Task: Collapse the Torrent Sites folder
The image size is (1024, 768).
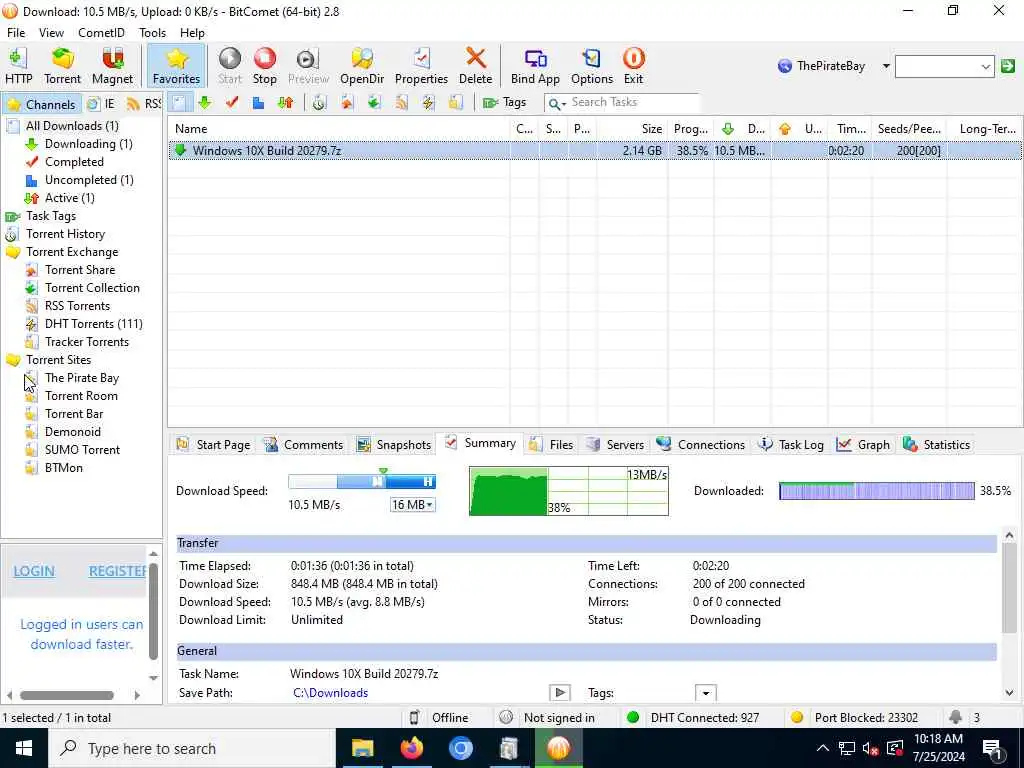Action: (x=13, y=360)
